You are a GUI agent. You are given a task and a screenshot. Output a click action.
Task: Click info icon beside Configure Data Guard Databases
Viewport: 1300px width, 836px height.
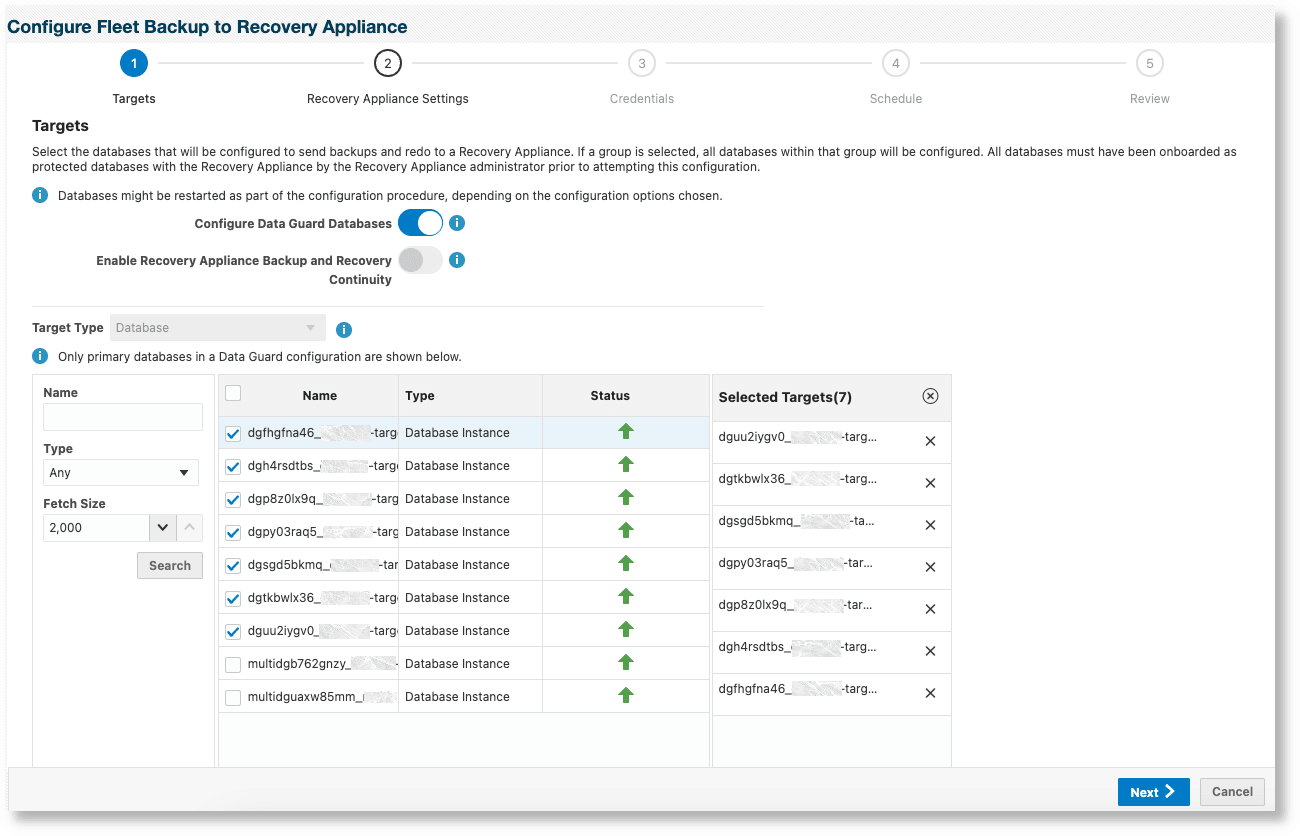coord(457,223)
